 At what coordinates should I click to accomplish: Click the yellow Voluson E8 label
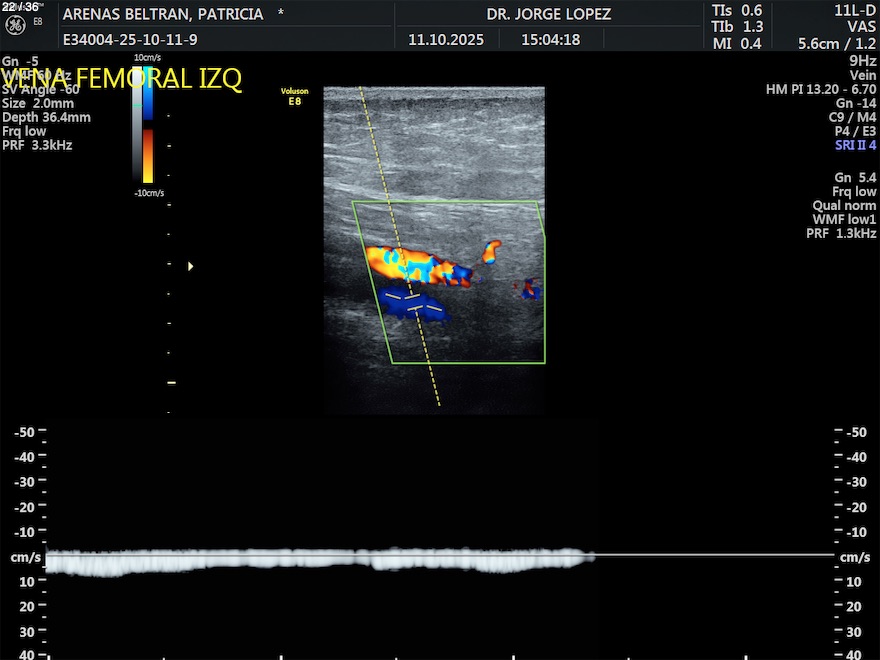click(295, 96)
